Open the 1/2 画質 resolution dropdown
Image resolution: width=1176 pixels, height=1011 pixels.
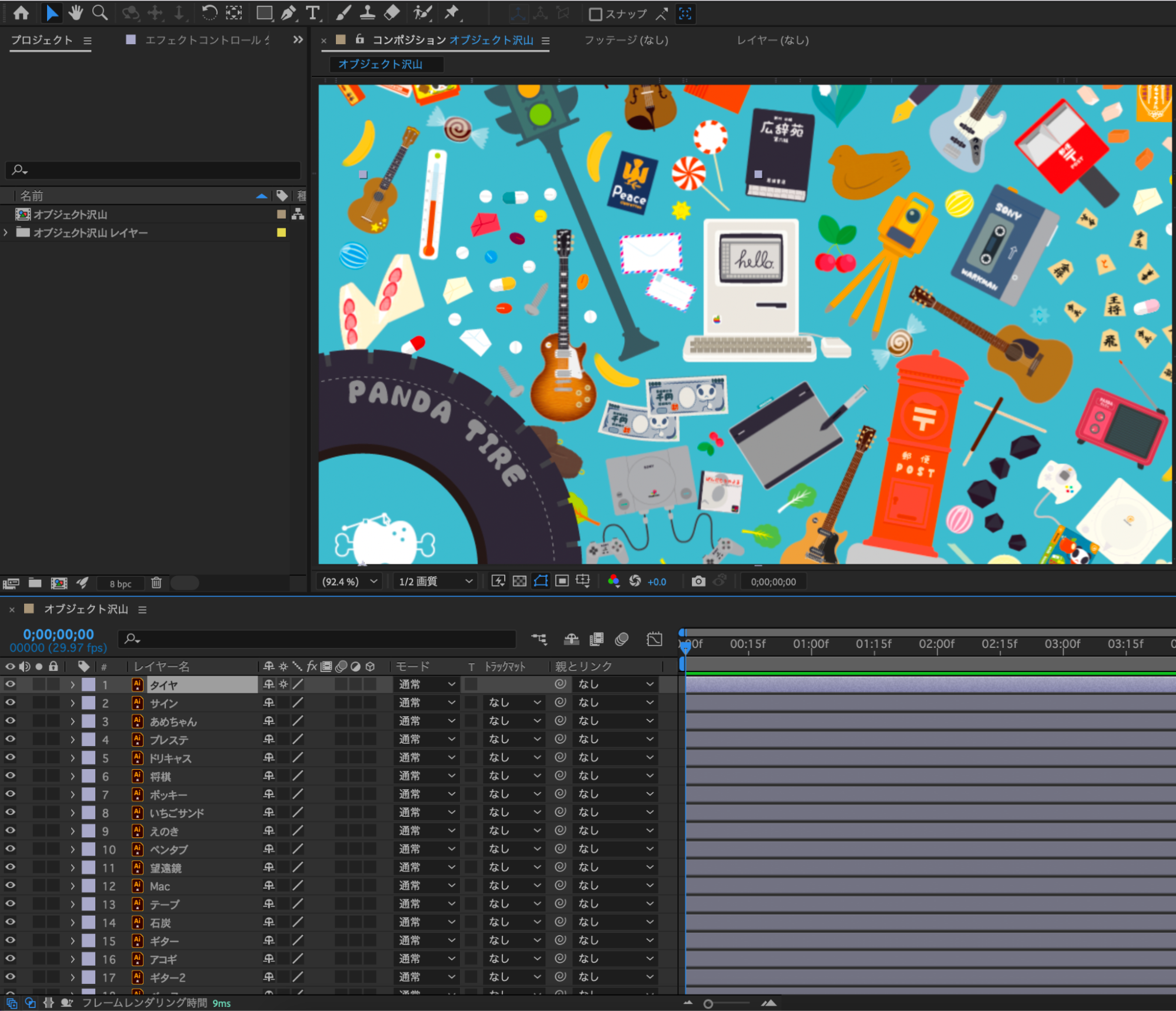click(435, 581)
